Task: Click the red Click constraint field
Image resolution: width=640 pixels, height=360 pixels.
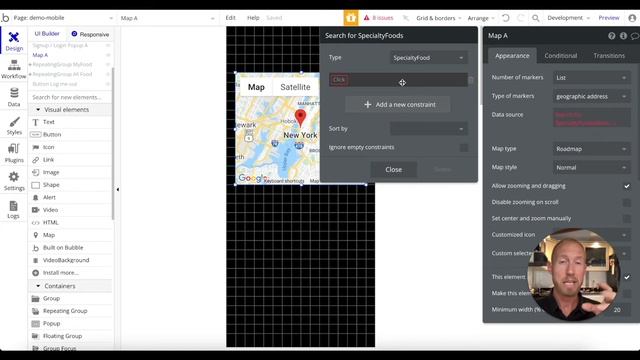Action: pyautogui.click(x=339, y=80)
